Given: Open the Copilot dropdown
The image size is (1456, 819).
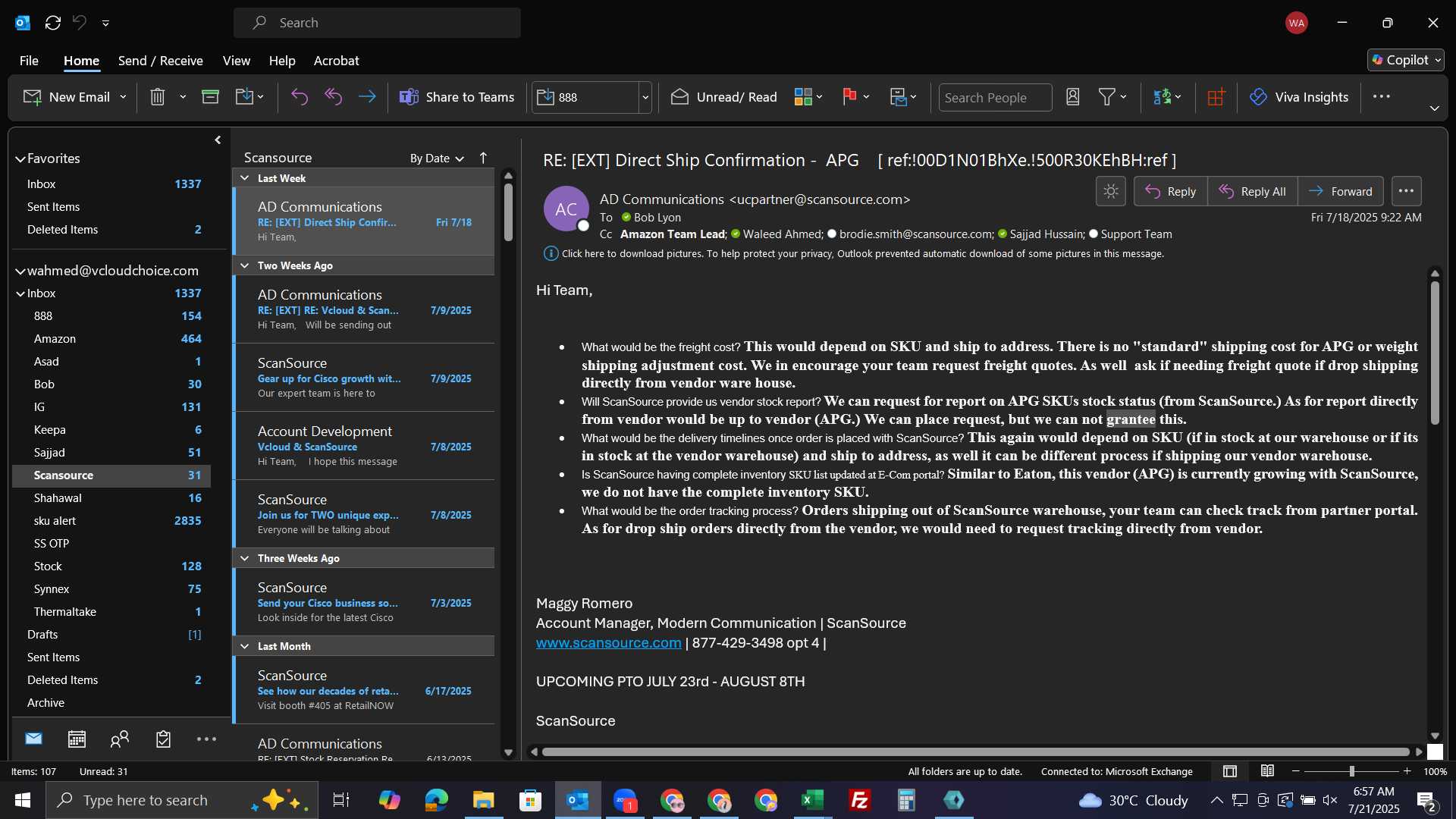Looking at the screenshot, I should coord(1406,60).
